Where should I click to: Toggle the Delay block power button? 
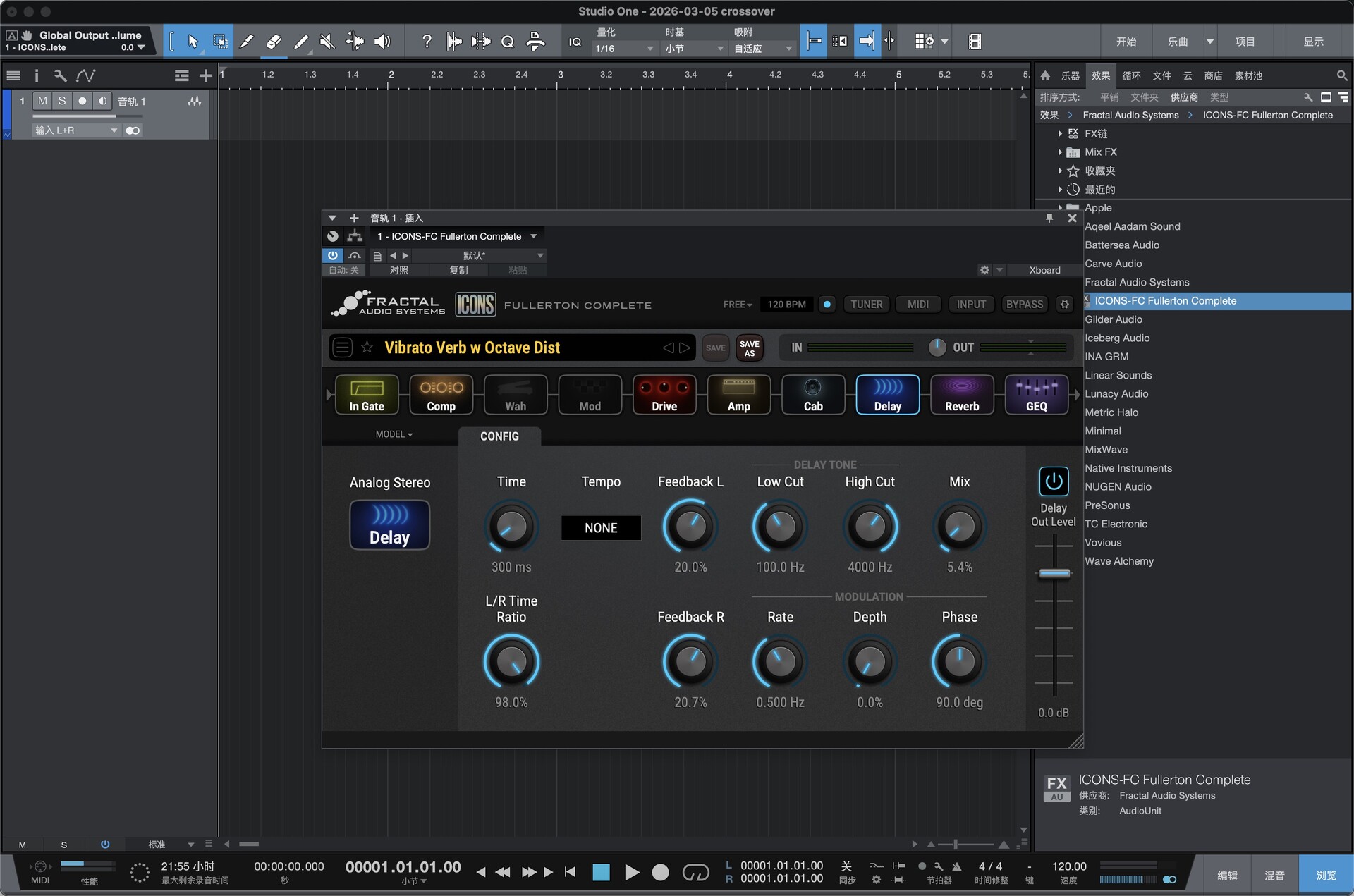click(1053, 481)
